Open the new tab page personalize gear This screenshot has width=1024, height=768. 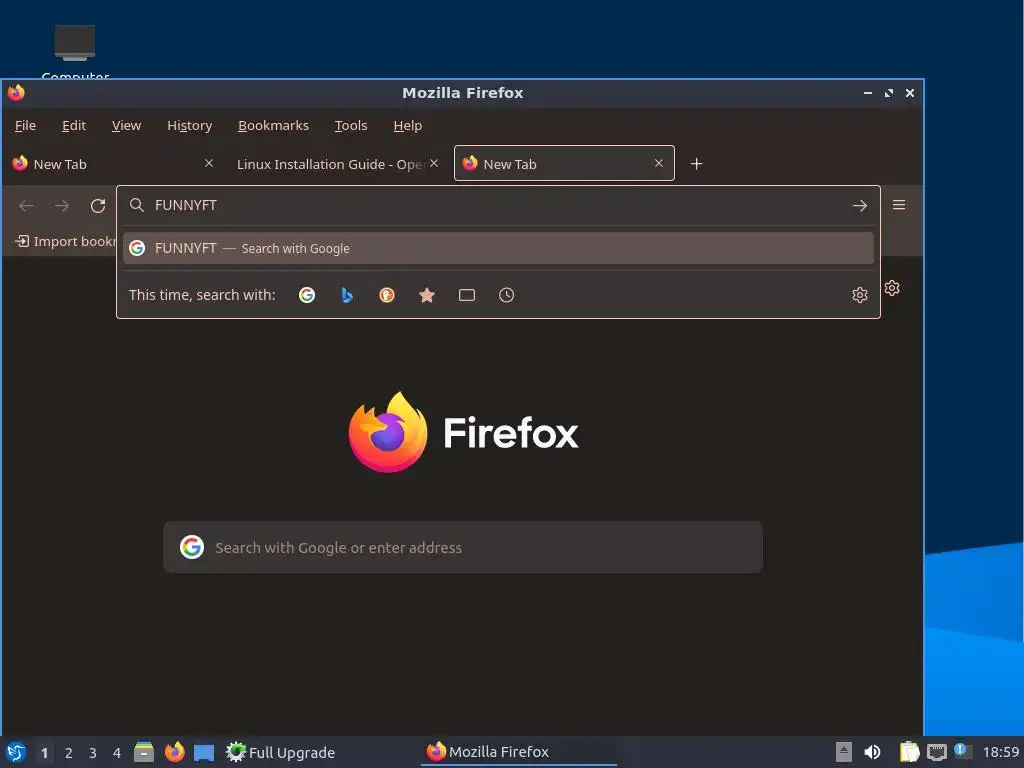[x=892, y=288]
